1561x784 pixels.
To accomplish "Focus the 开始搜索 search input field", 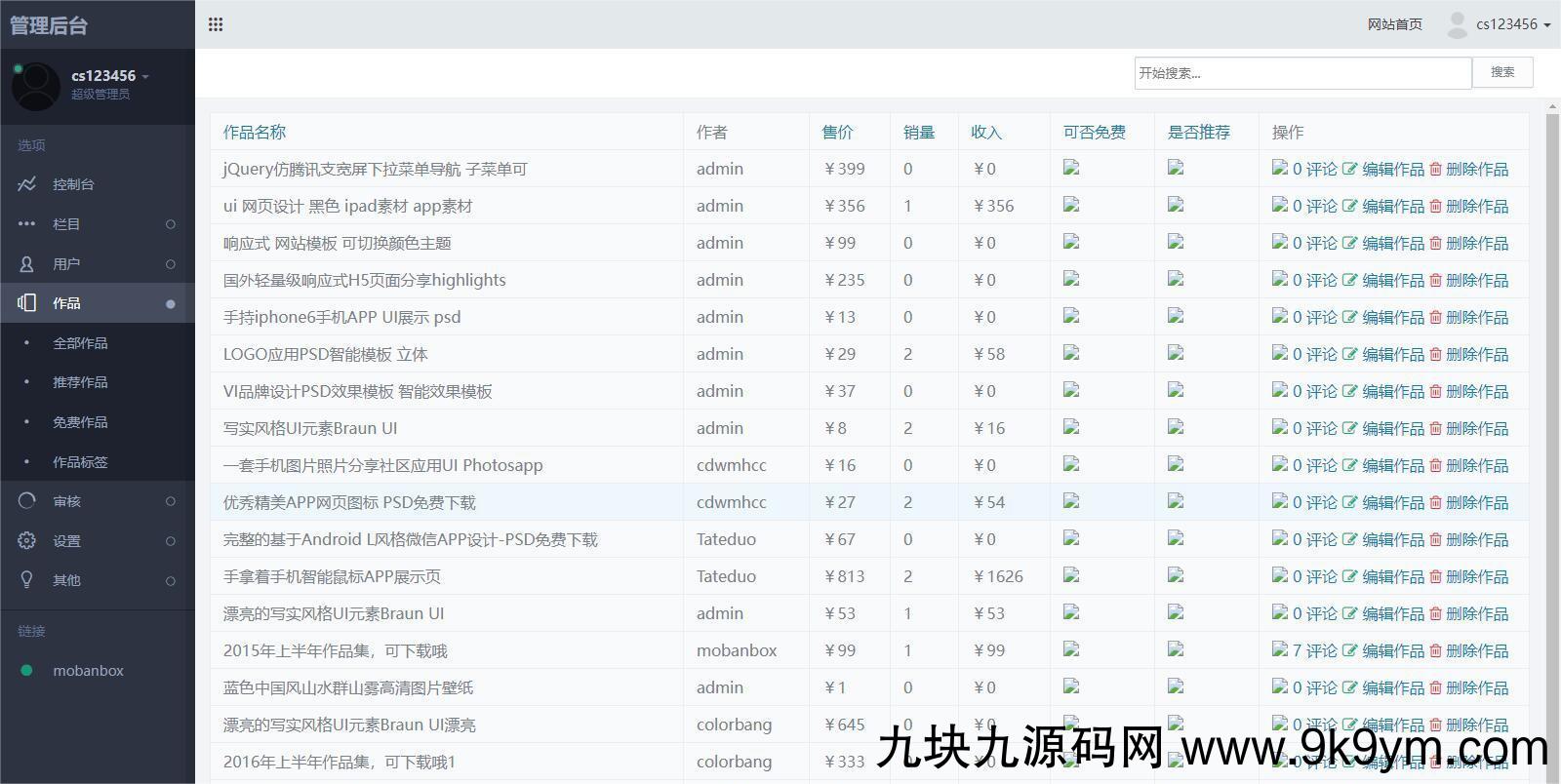I will [x=1301, y=73].
